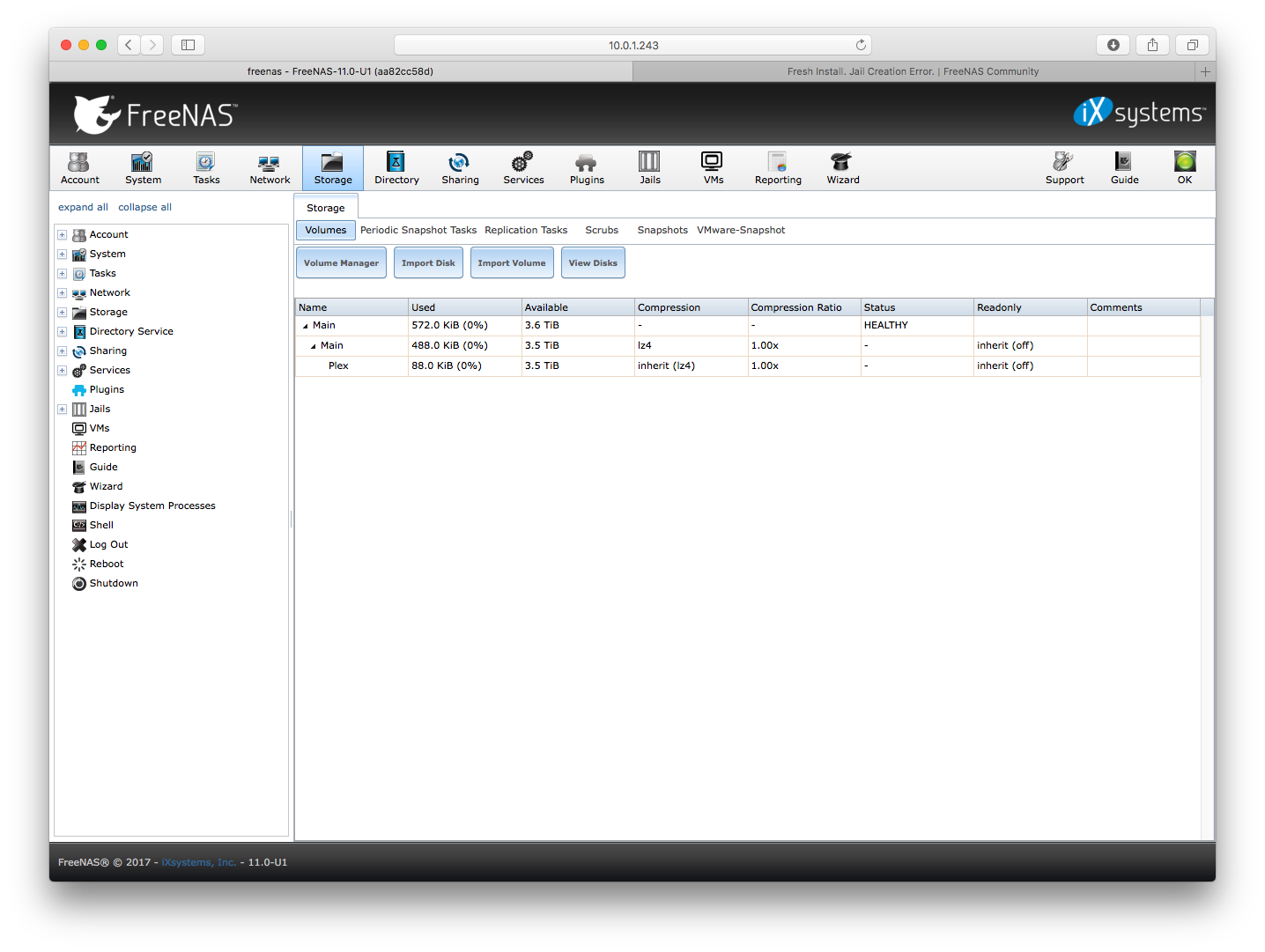Expand the Storage tree node
This screenshot has width=1265, height=952.
coord(63,313)
